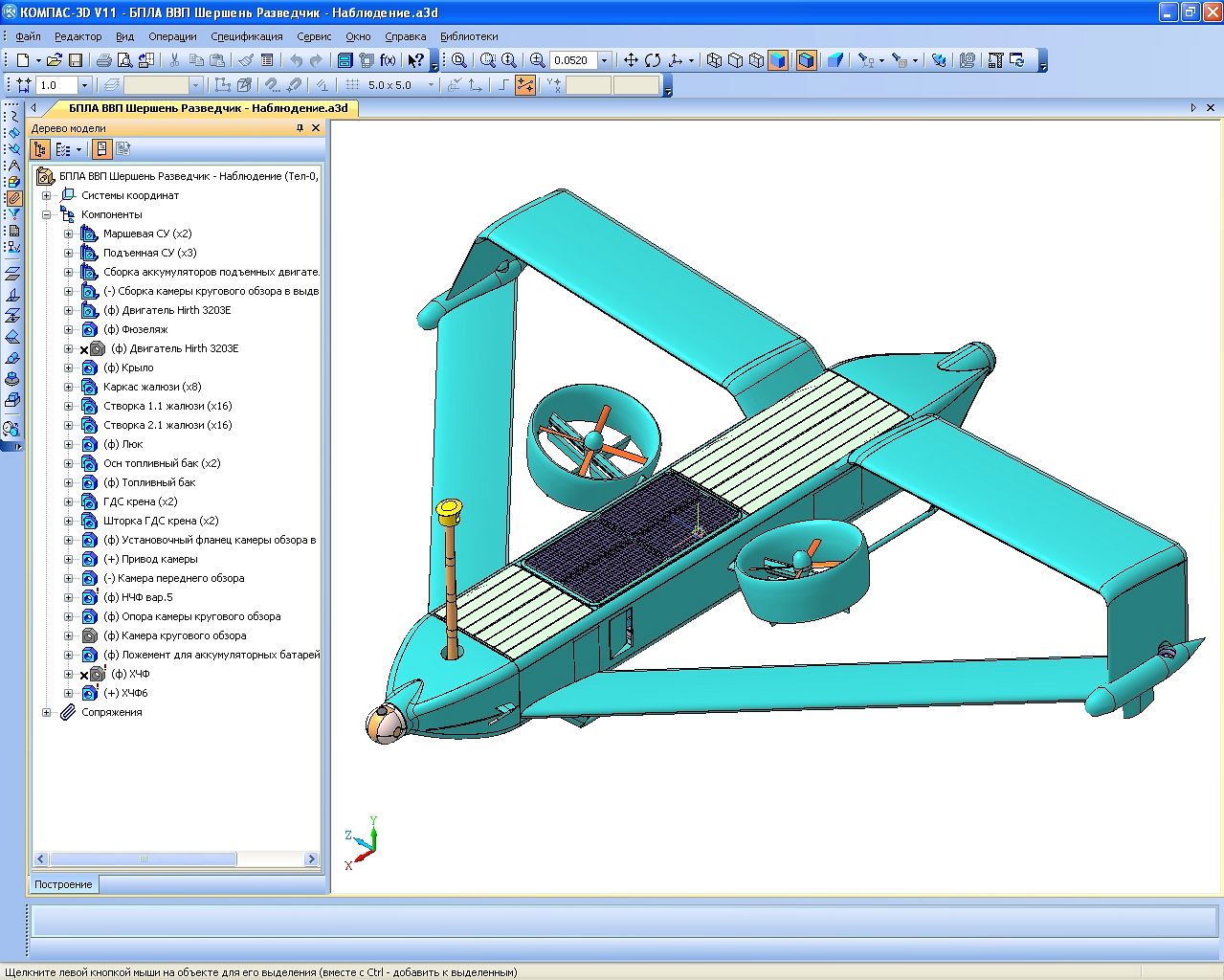Click the Rebuild model icon
Image resolution: width=1224 pixels, height=980 pixels.
[x=1016, y=60]
